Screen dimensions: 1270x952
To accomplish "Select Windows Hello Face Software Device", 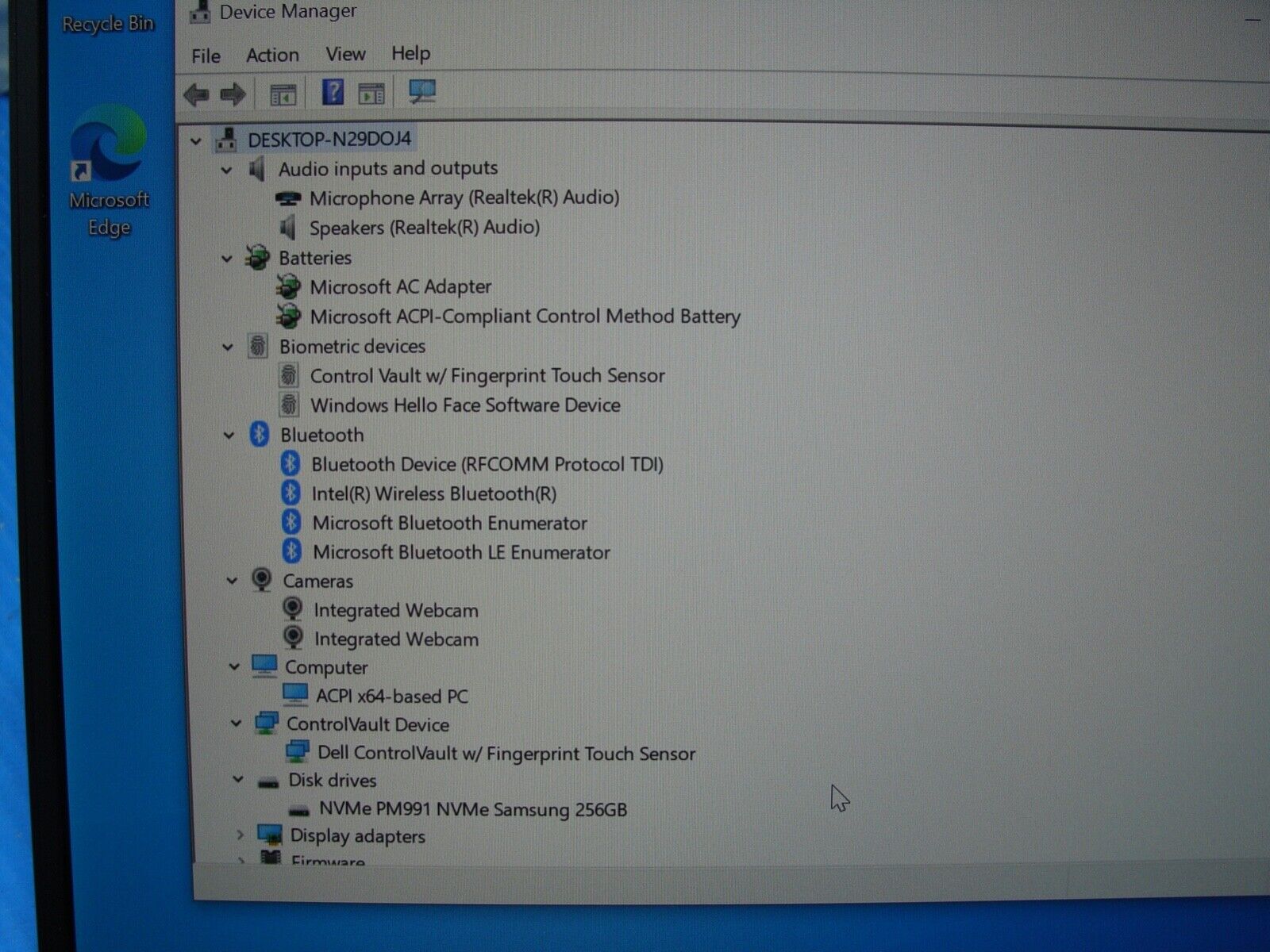I will coord(465,405).
